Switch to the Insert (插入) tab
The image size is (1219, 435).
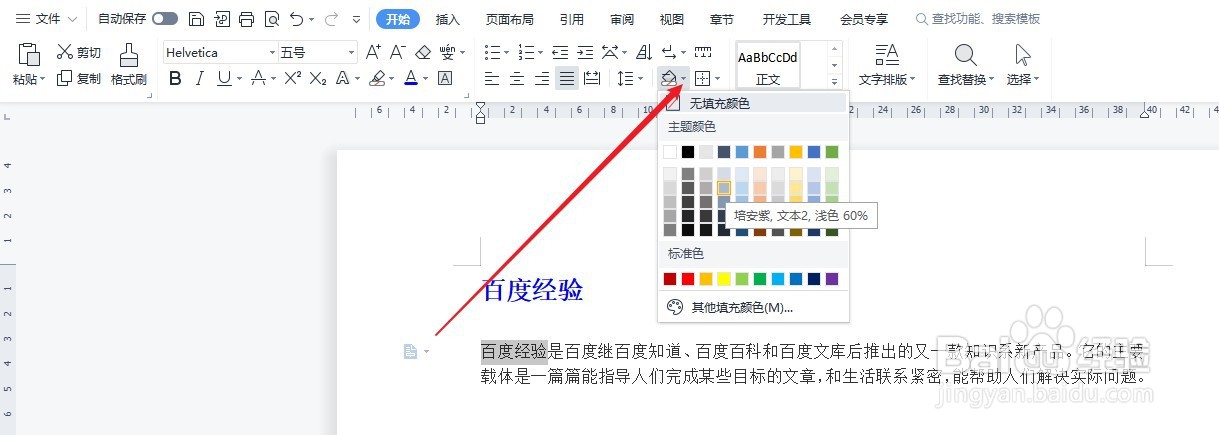(448, 19)
